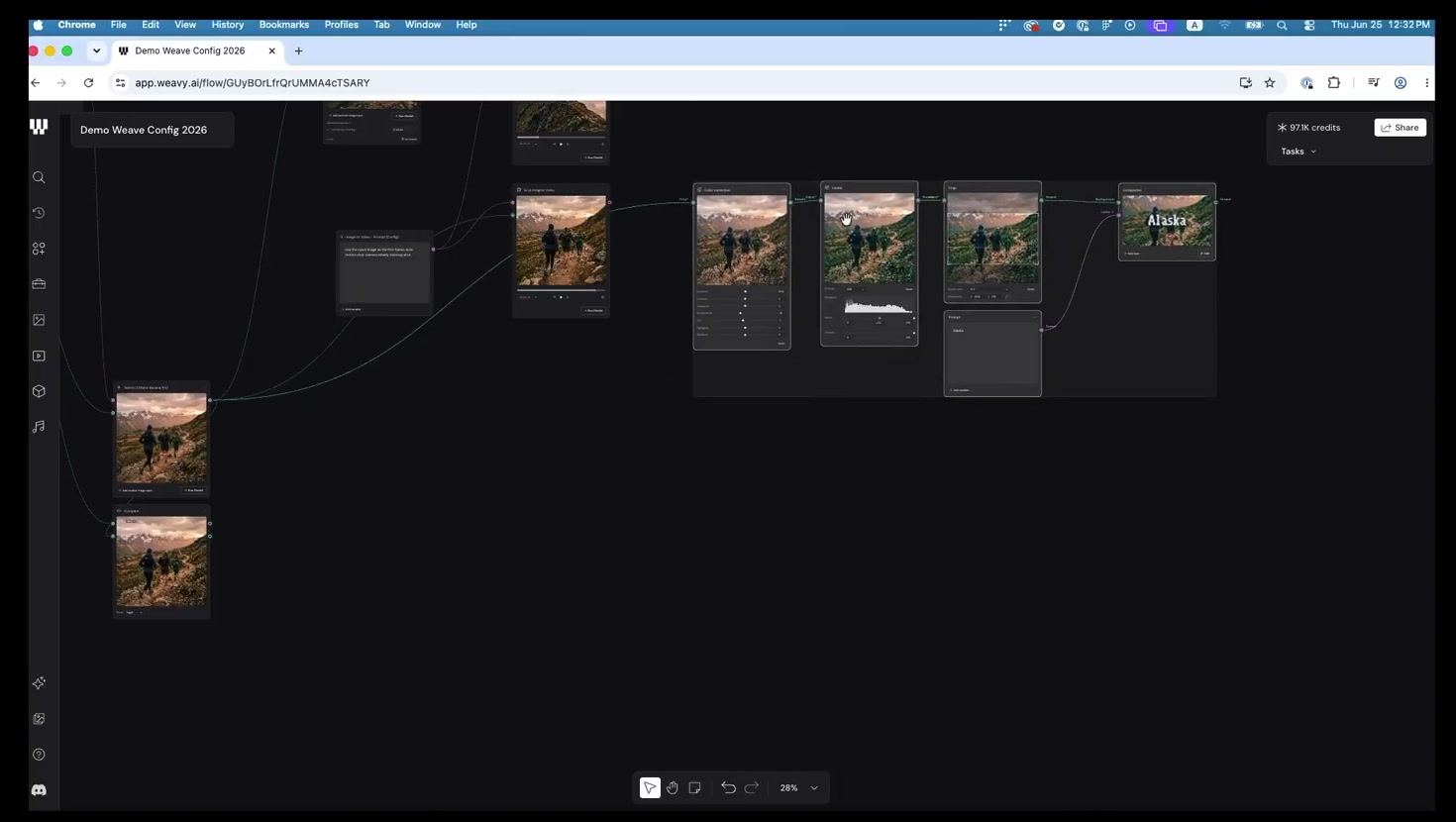
Task: Open Chrome extensions puzzle icon
Action: coord(1334,83)
